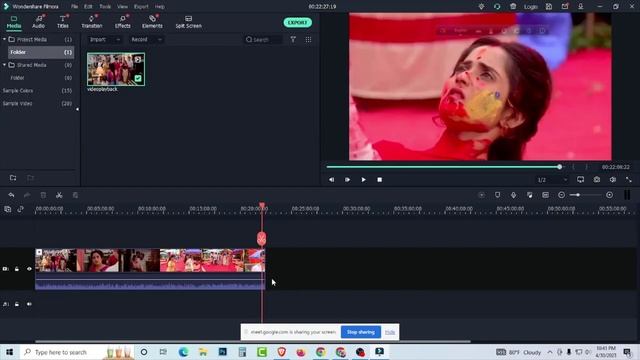Click the voiceover microphone icon
This screenshot has height=360, width=640.
click(x=513, y=195)
